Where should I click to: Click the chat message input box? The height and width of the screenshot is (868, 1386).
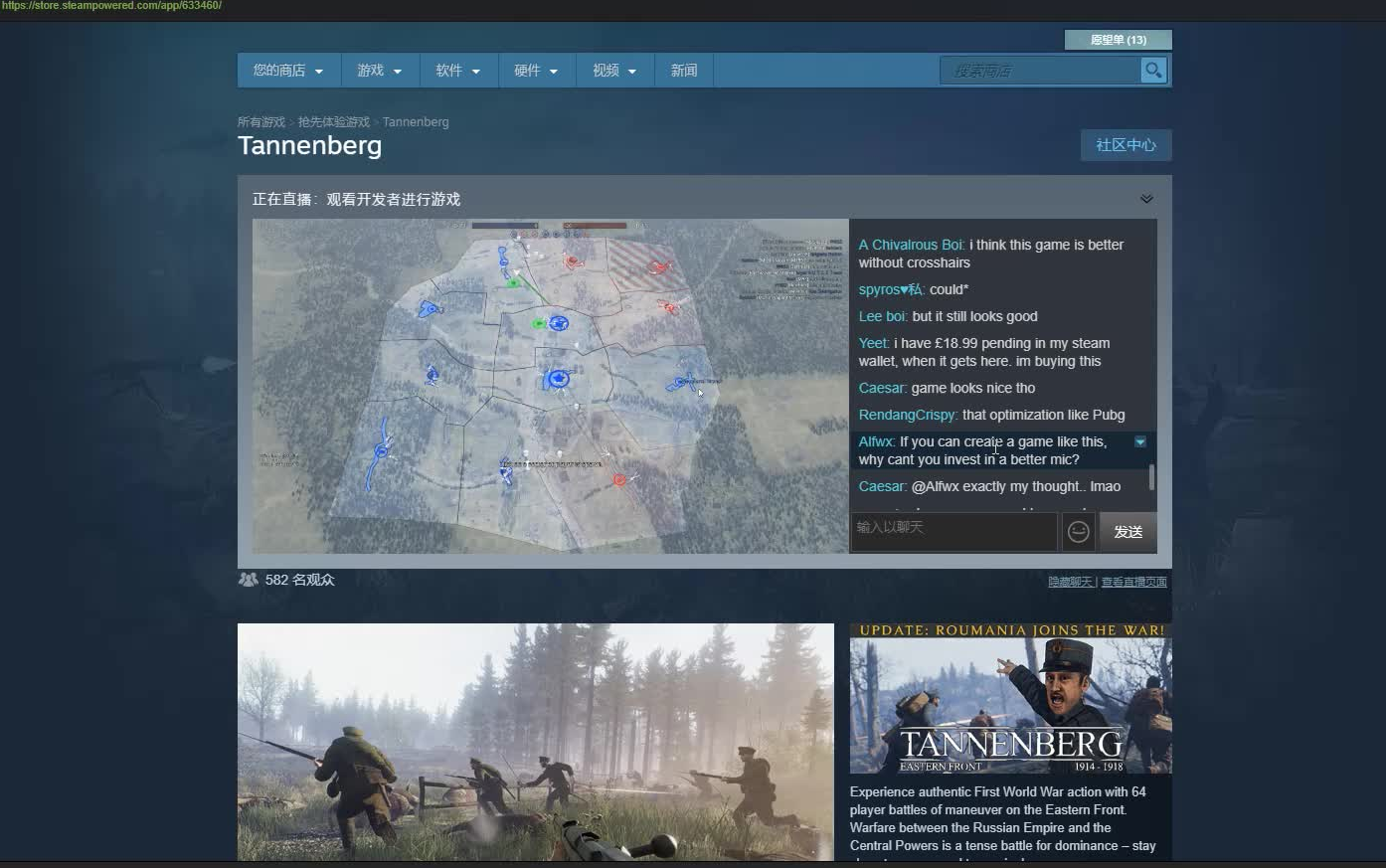[953, 532]
